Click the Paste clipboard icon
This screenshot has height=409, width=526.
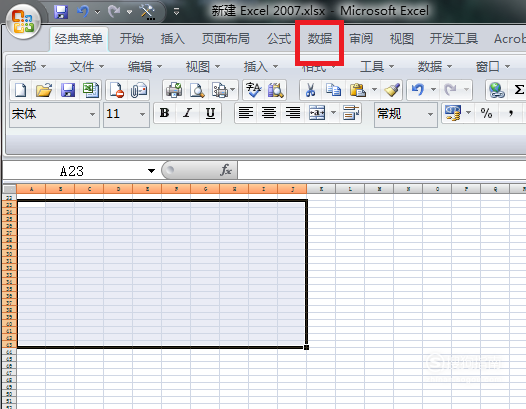(x=357, y=90)
